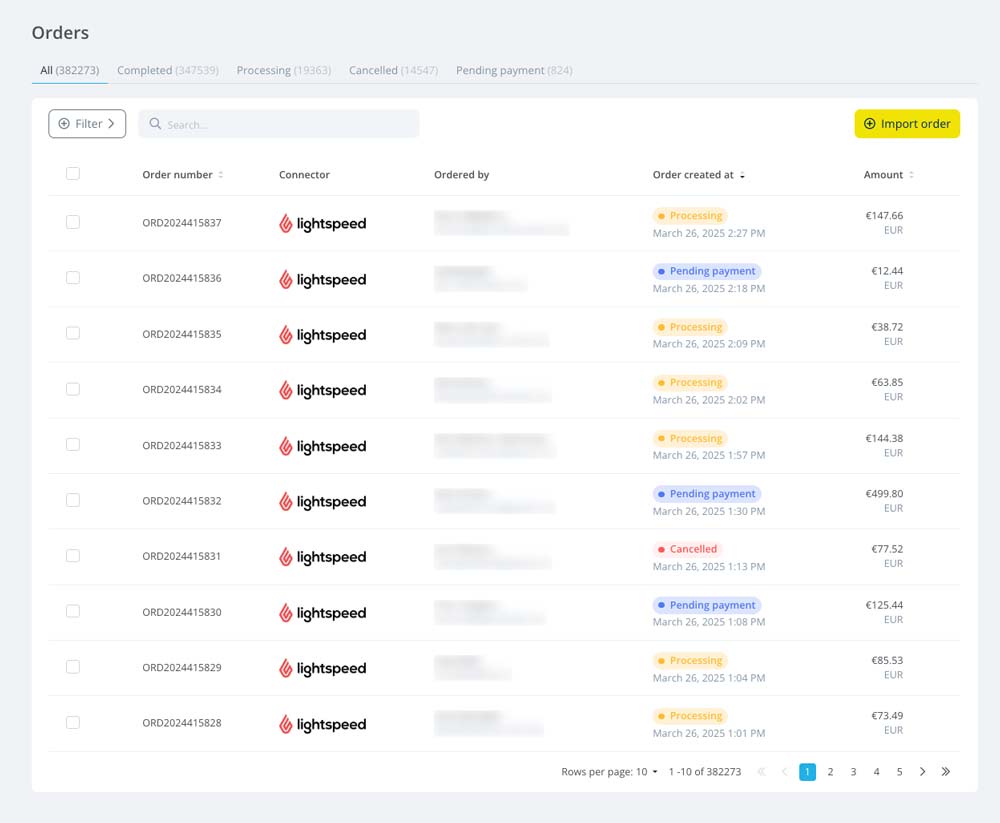The height and width of the screenshot is (823, 1000).
Task: Switch to the All orders tab
Action: tap(70, 70)
